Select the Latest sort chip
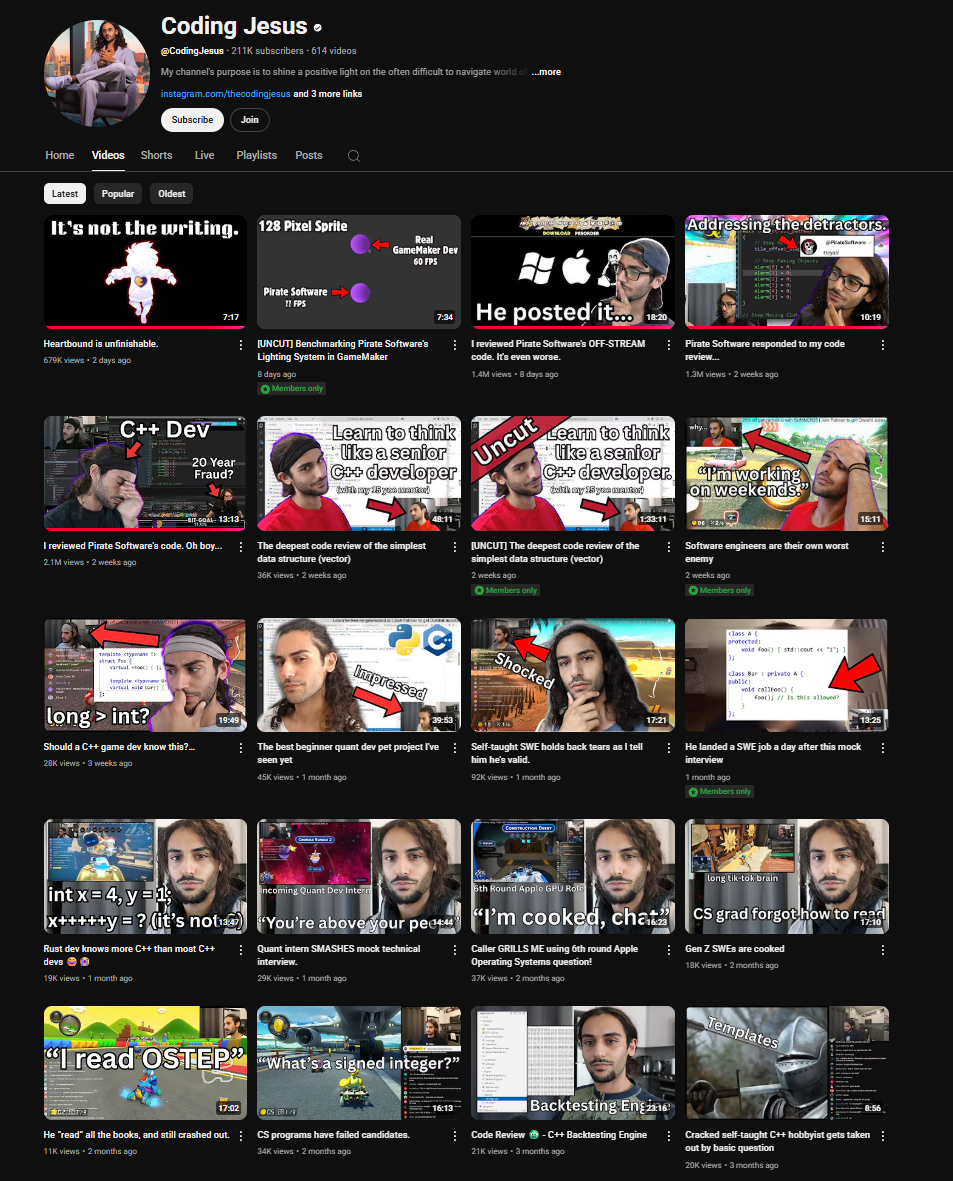This screenshot has height=1181, width=953. pos(65,194)
